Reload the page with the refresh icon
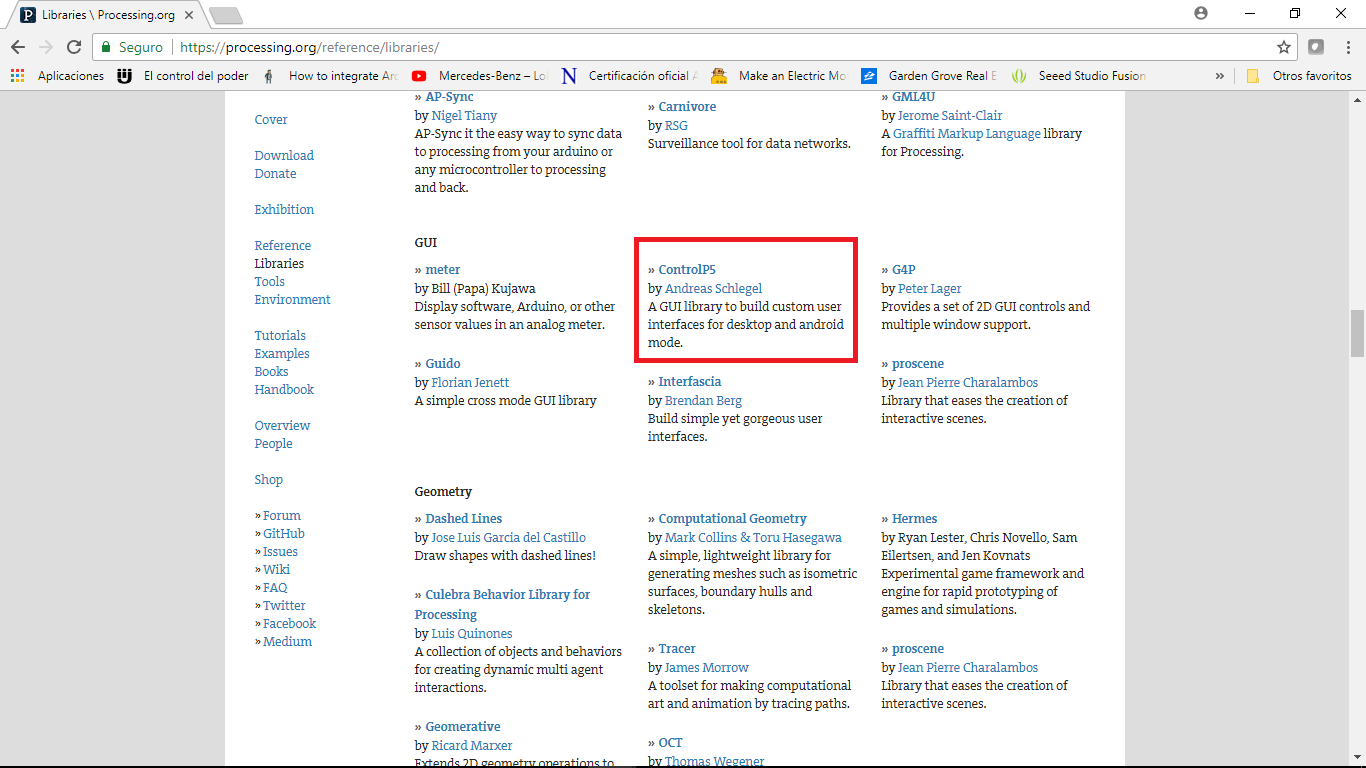The height and width of the screenshot is (768, 1366). tap(74, 47)
